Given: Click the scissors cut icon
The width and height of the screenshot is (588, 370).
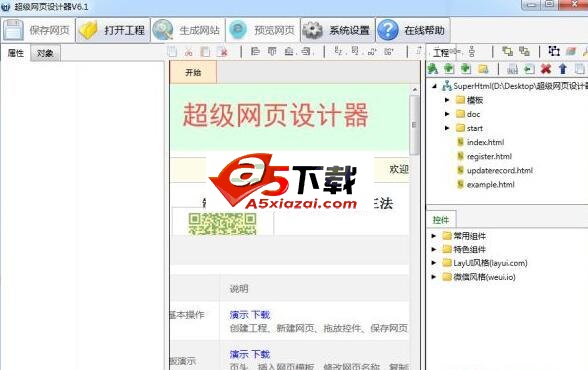Looking at the screenshot, I should [188, 52].
